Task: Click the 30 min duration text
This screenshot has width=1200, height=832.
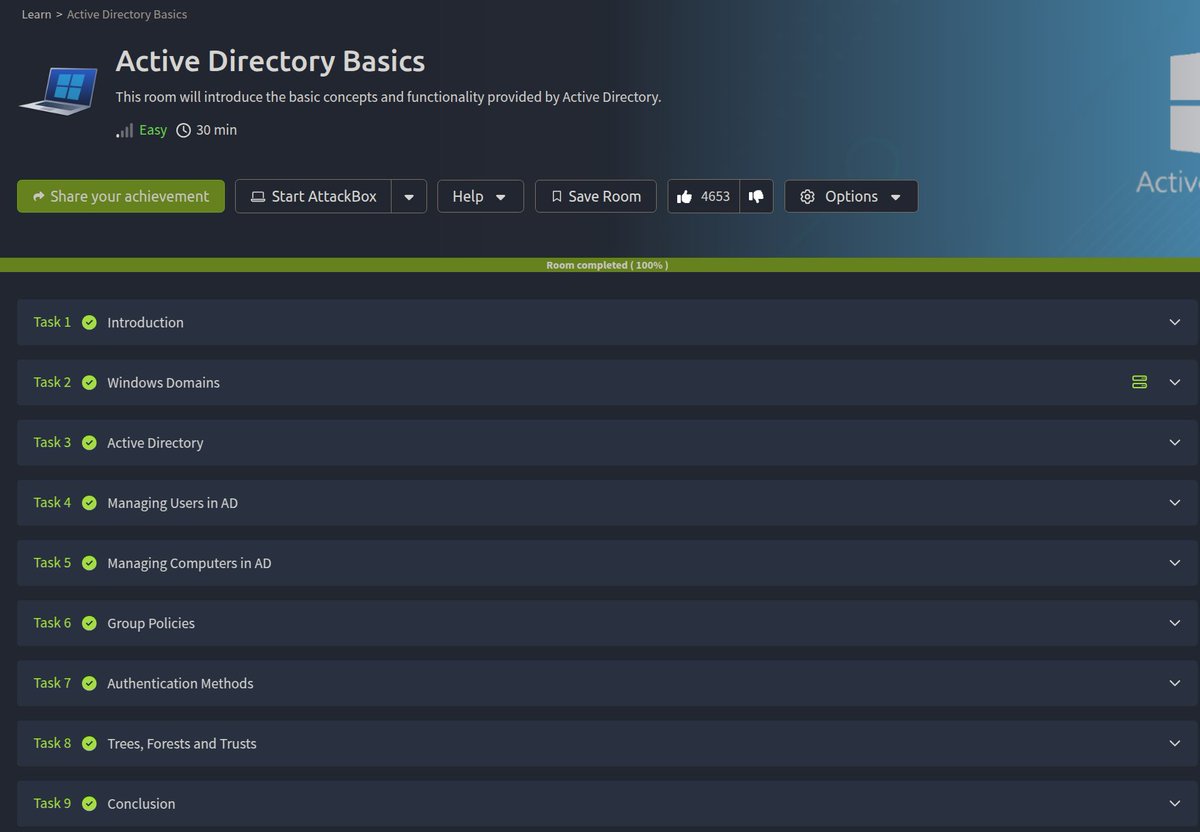Action: tap(217, 130)
